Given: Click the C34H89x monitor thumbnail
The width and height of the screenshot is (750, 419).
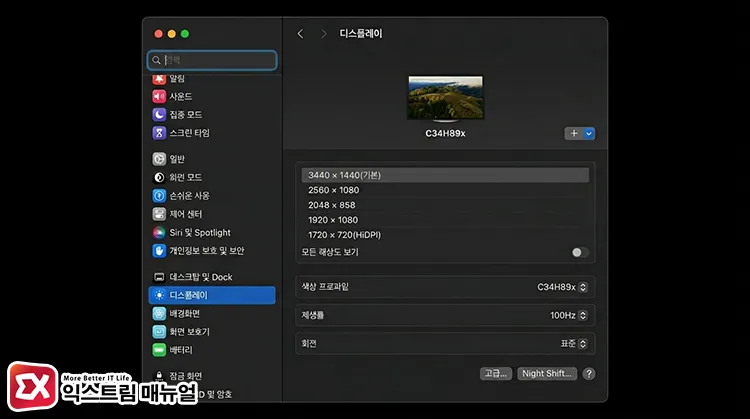Looking at the screenshot, I should [x=445, y=99].
